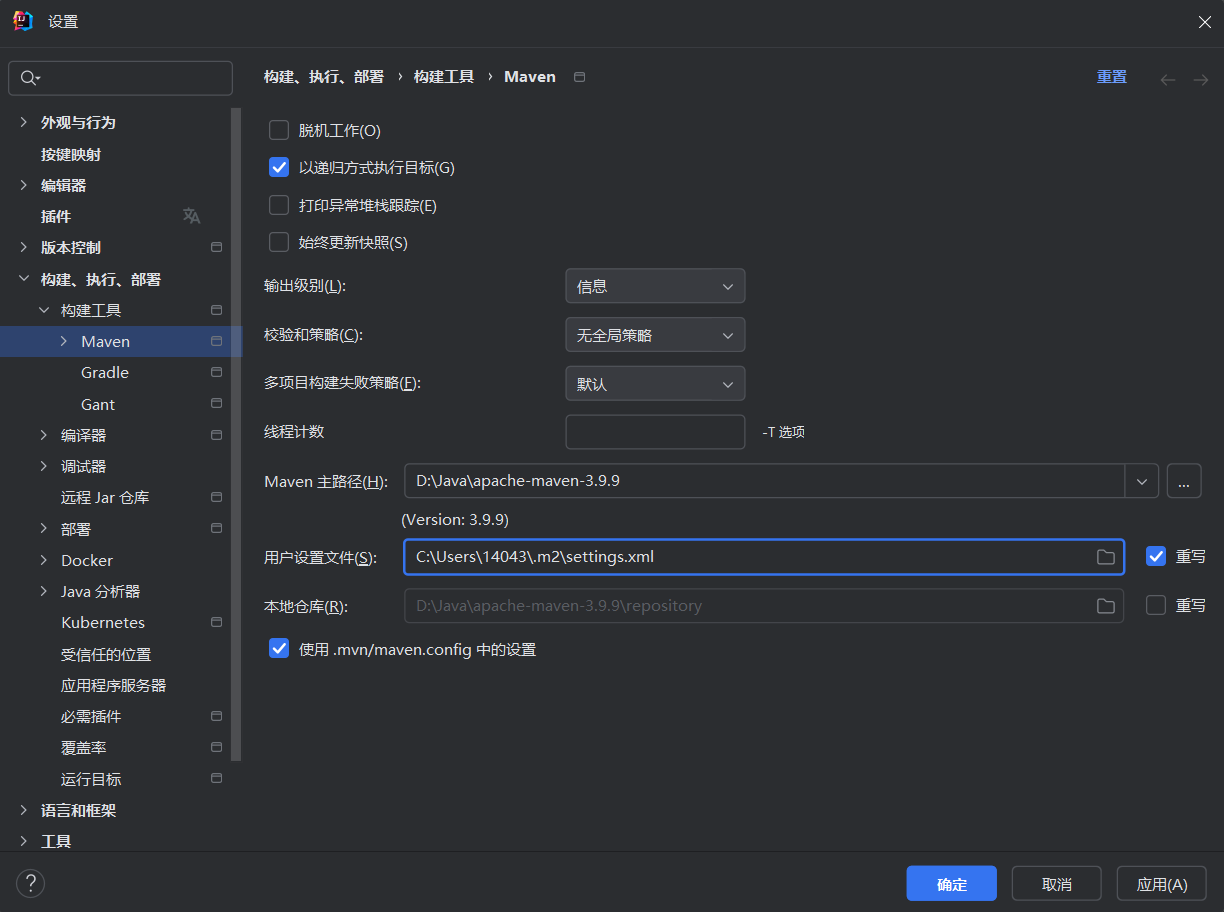Click the project-level icon beside 必需插件

point(216,716)
